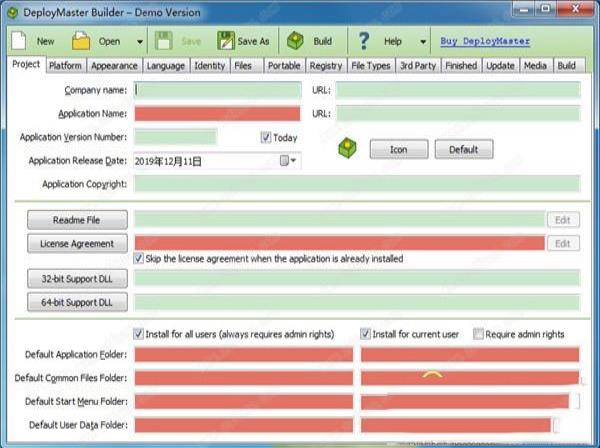
Task: Click the 64-bit Support DLL path field
Action: pos(357,302)
